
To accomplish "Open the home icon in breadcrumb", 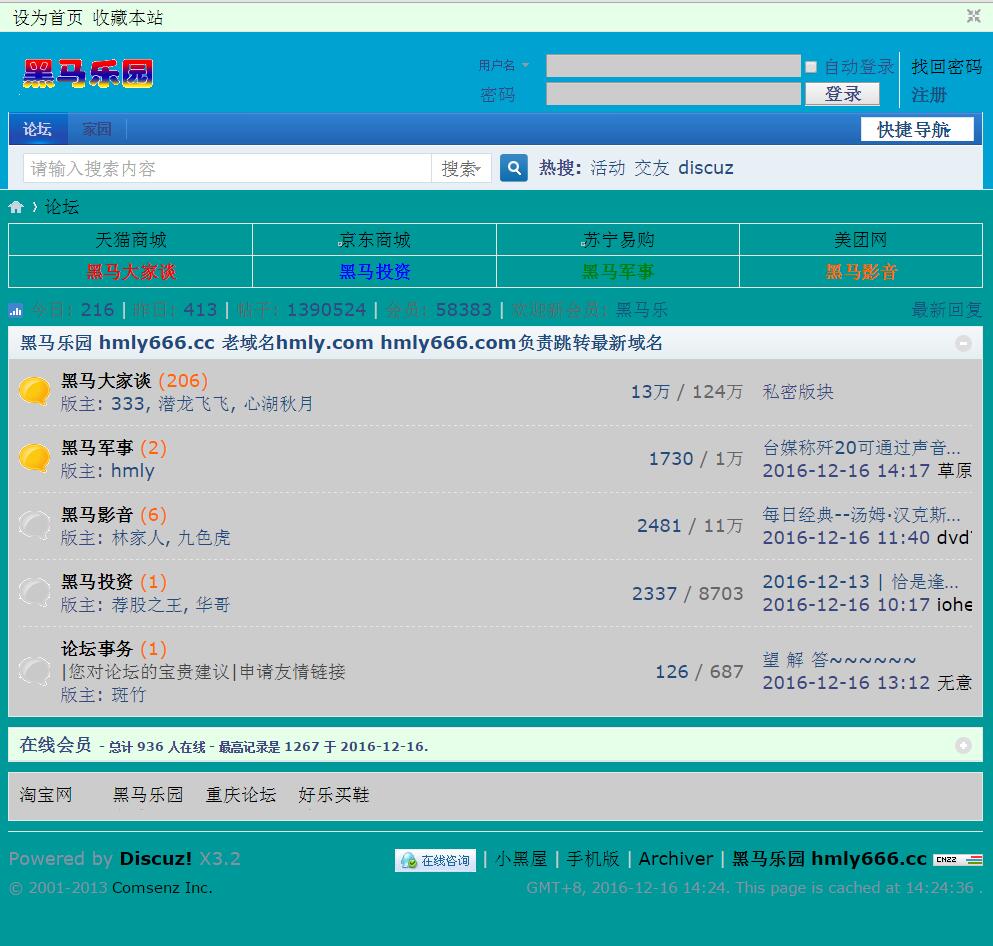I will pos(16,207).
